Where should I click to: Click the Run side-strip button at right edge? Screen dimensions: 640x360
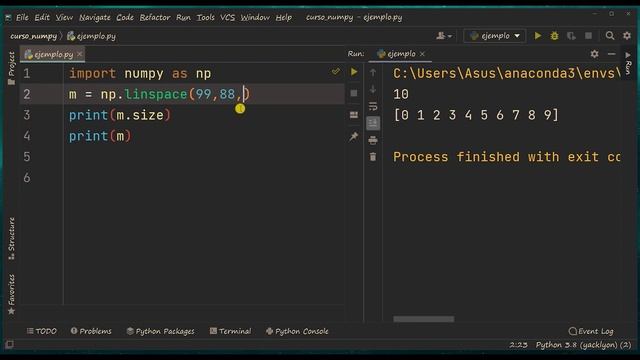point(628,64)
